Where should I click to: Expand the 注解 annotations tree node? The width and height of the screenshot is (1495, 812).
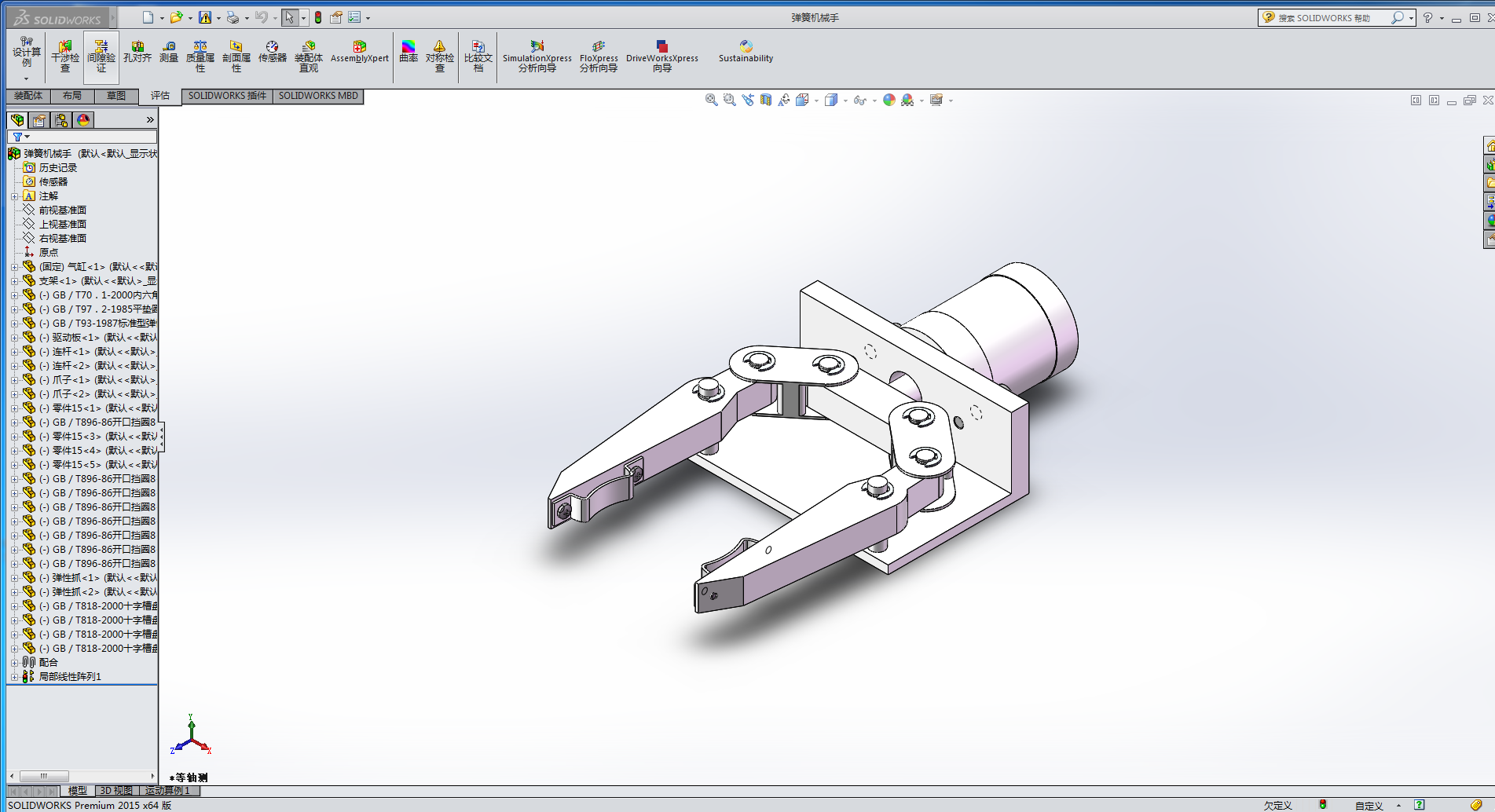(14, 196)
